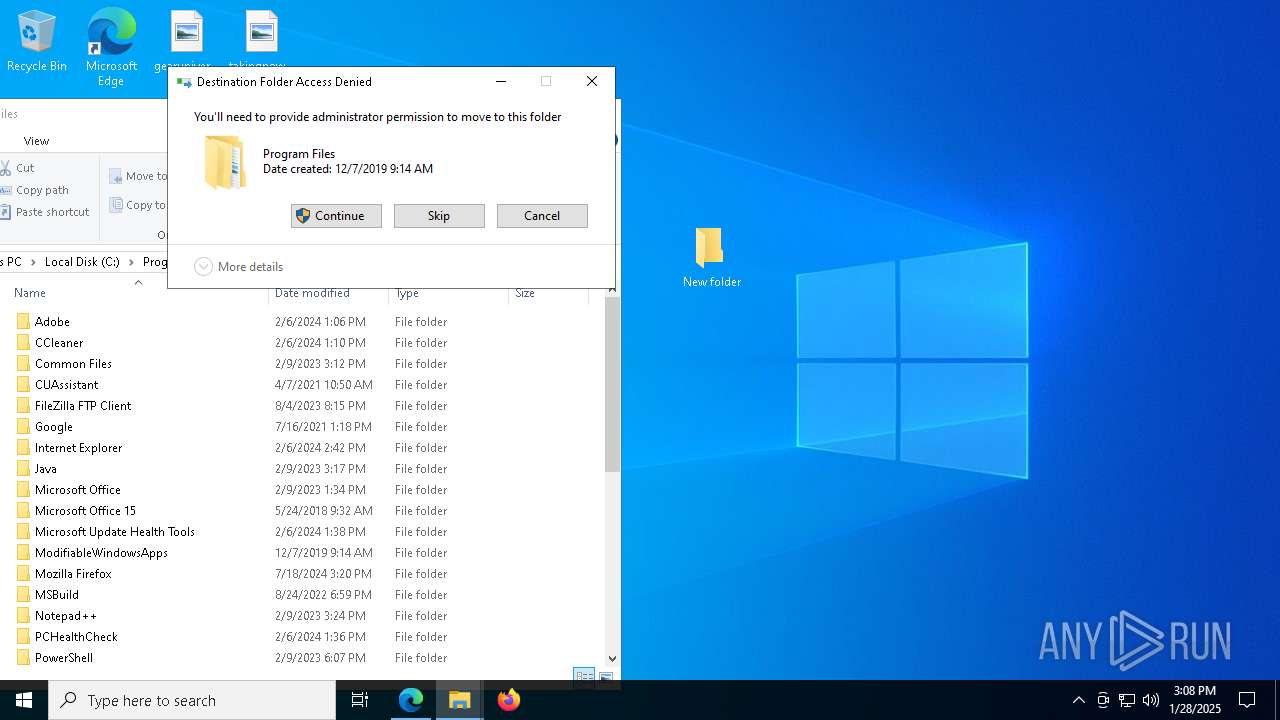Open Firefox from the taskbar
This screenshot has width=1280, height=720.
(x=508, y=700)
